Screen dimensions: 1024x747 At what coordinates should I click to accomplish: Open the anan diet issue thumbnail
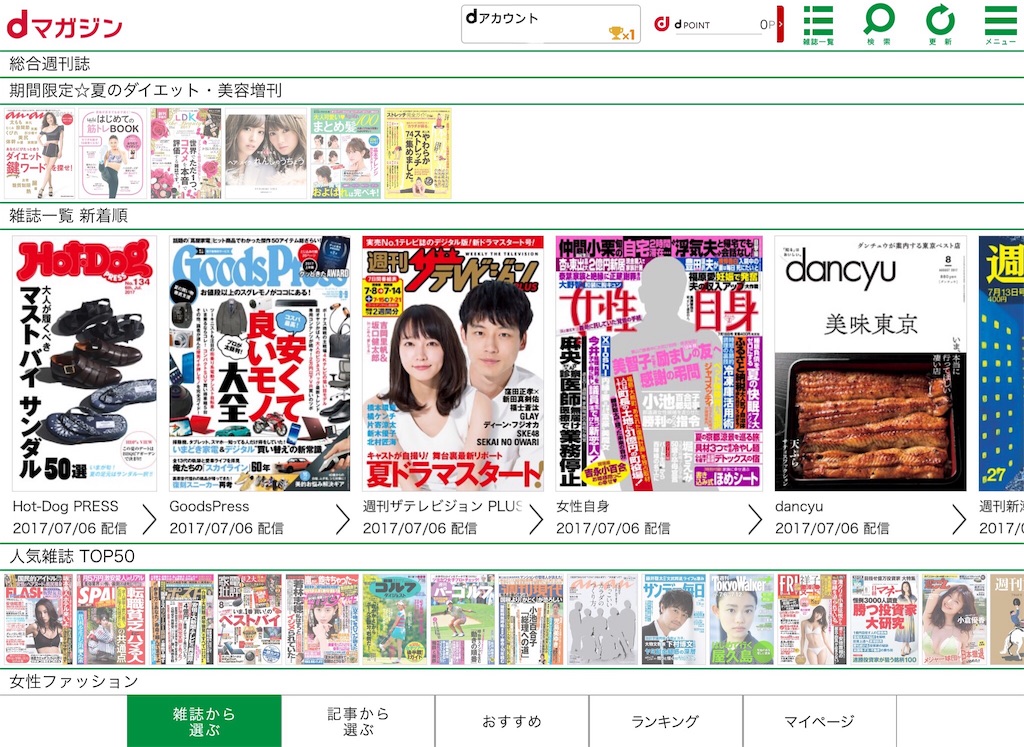point(39,153)
